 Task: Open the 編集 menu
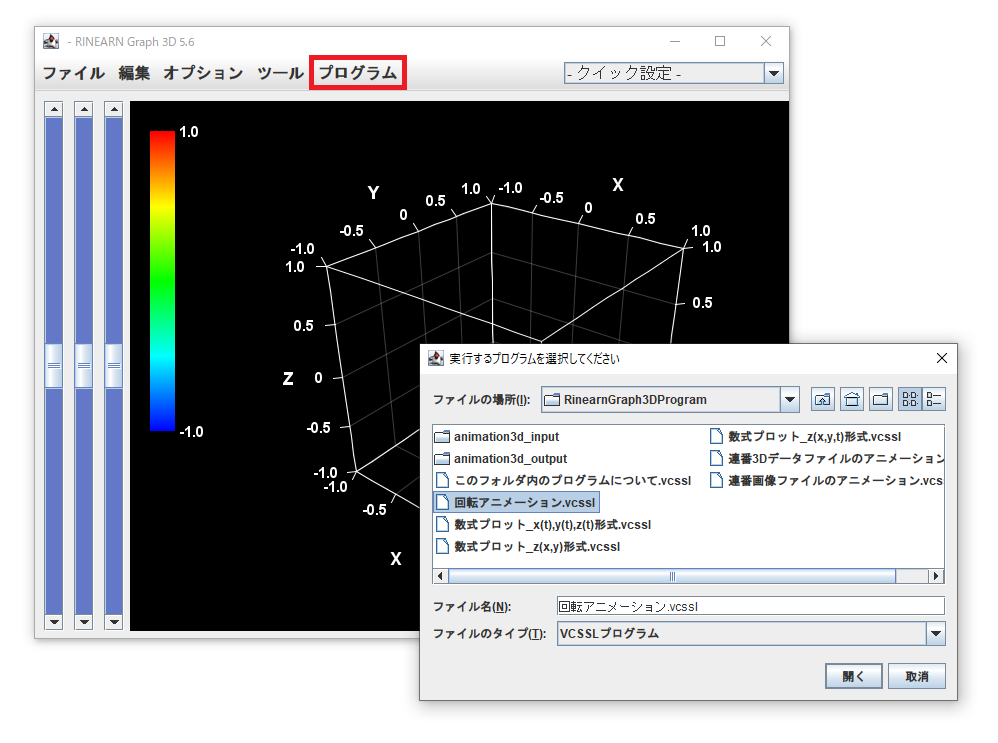(134, 73)
